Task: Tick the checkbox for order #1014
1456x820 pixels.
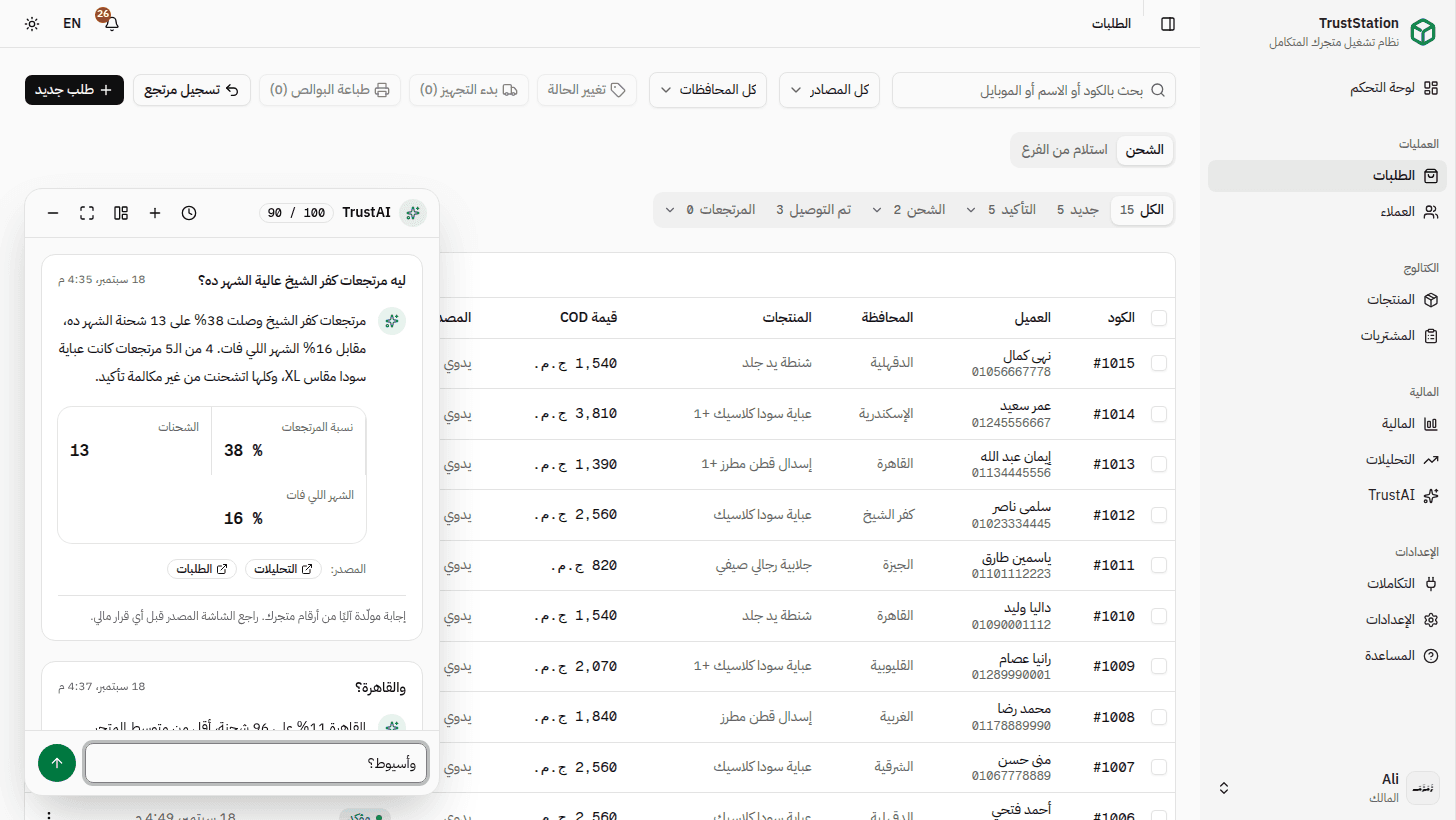Action: [1159, 414]
